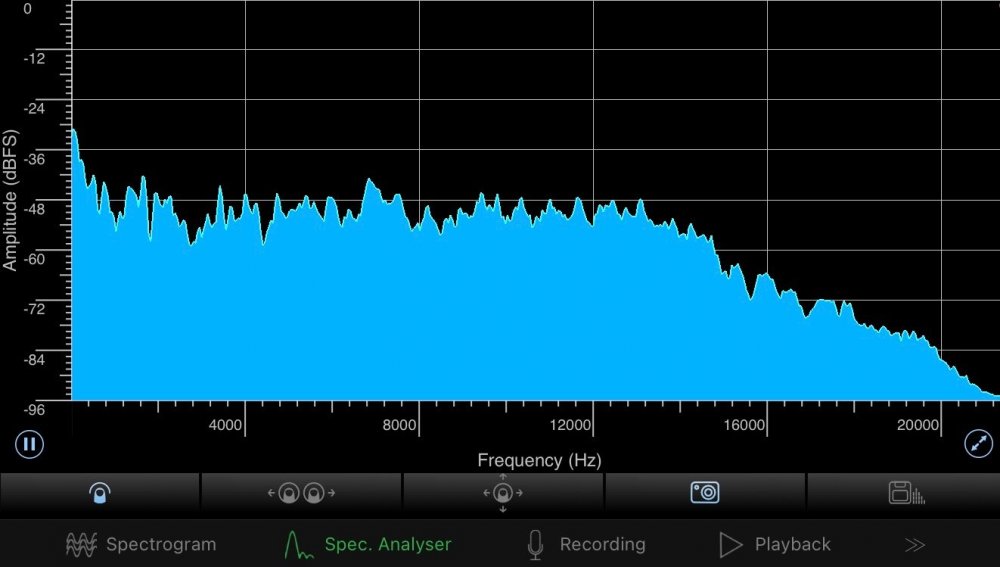Expand the graph to full screen

(978, 444)
